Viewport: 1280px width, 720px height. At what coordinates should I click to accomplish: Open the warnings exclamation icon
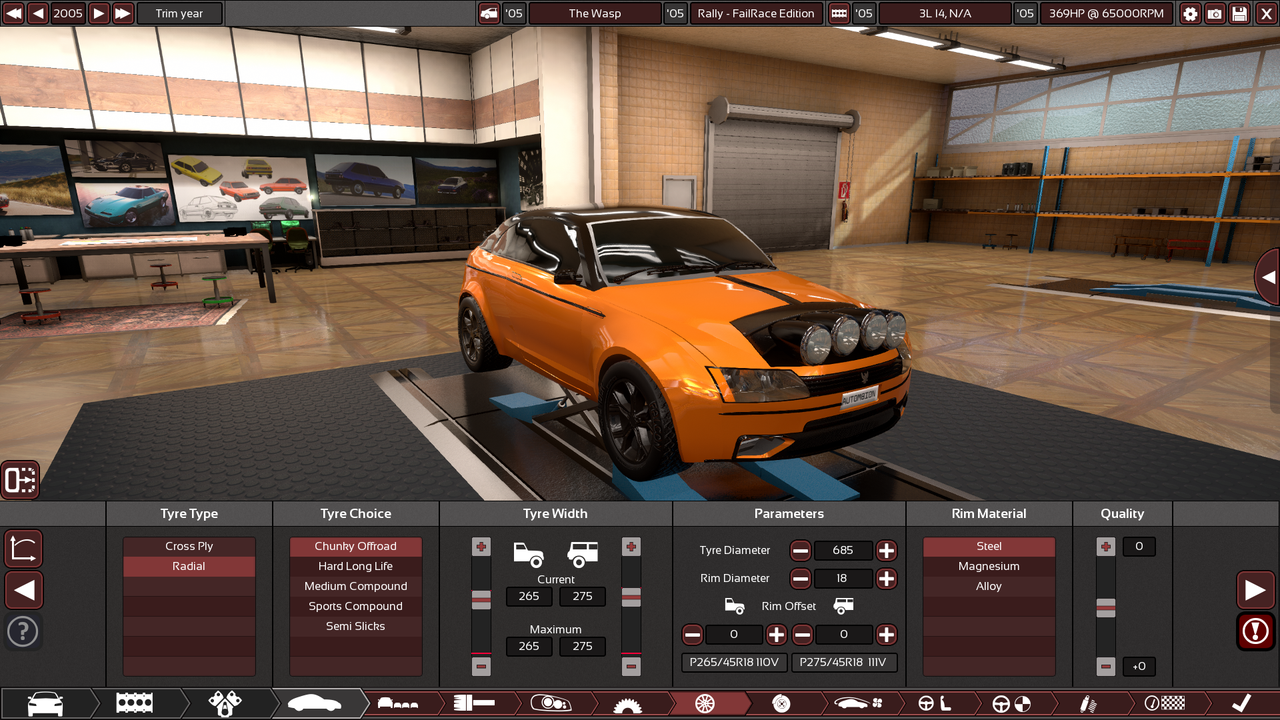click(1255, 631)
